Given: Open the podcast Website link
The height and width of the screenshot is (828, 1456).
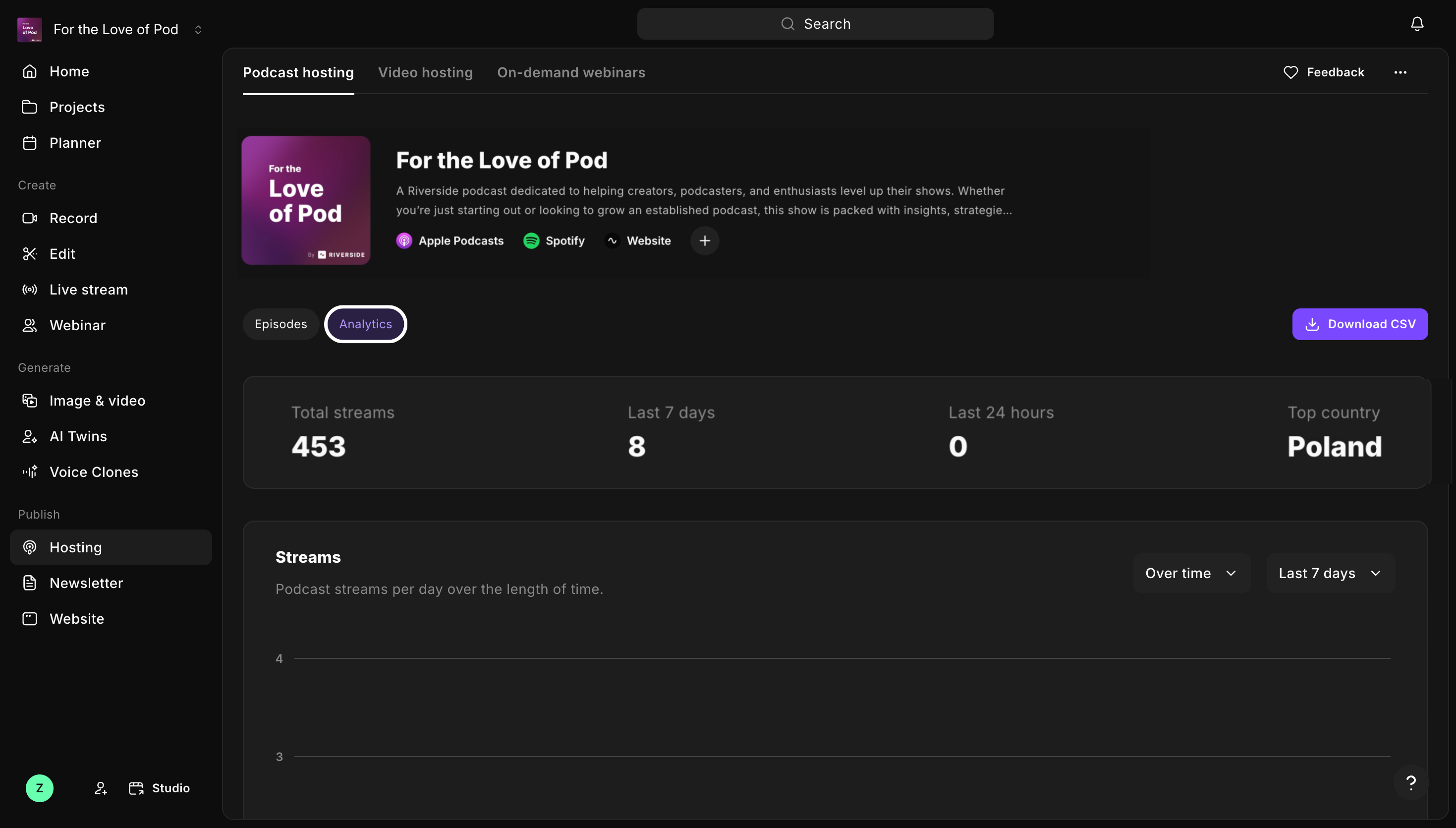Looking at the screenshot, I should tap(638, 241).
